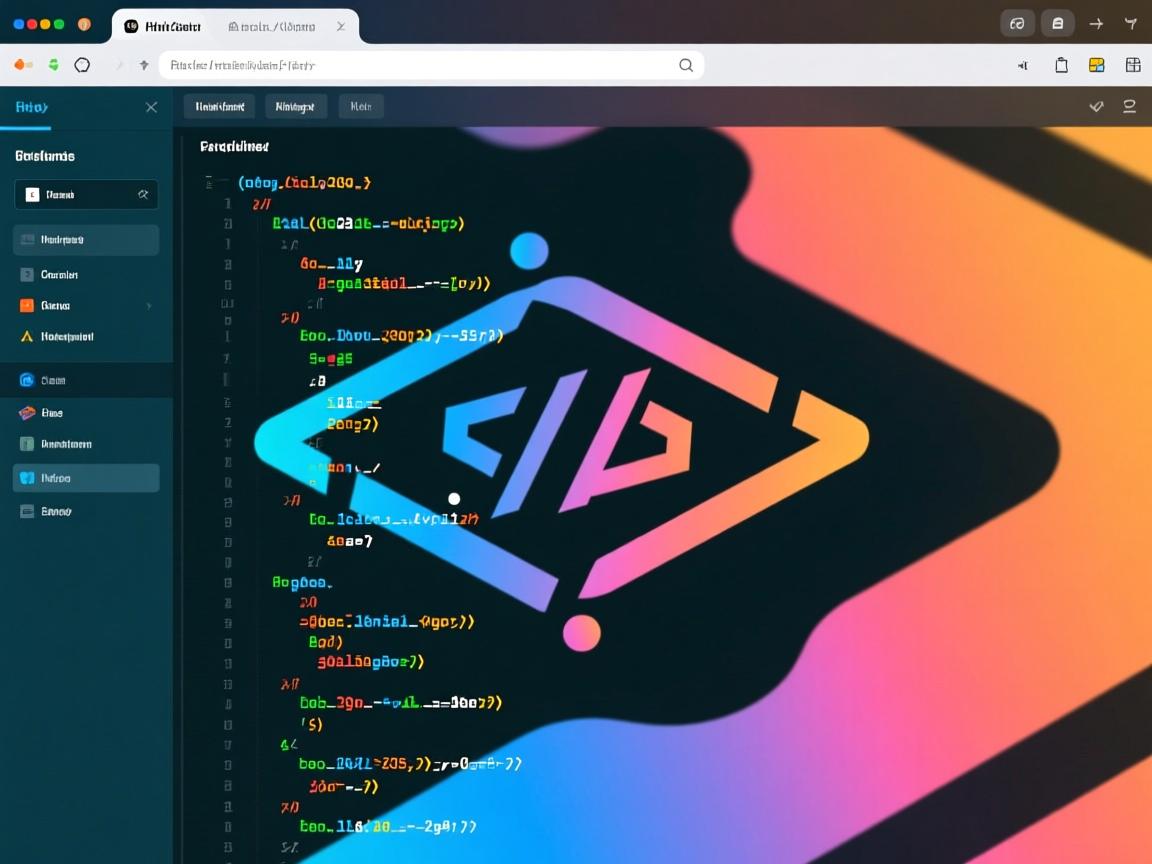Viewport: 1152px width, 864px height.
Task: Expand the sidebar row with the right chevron
Action: (x=150, y=305)
